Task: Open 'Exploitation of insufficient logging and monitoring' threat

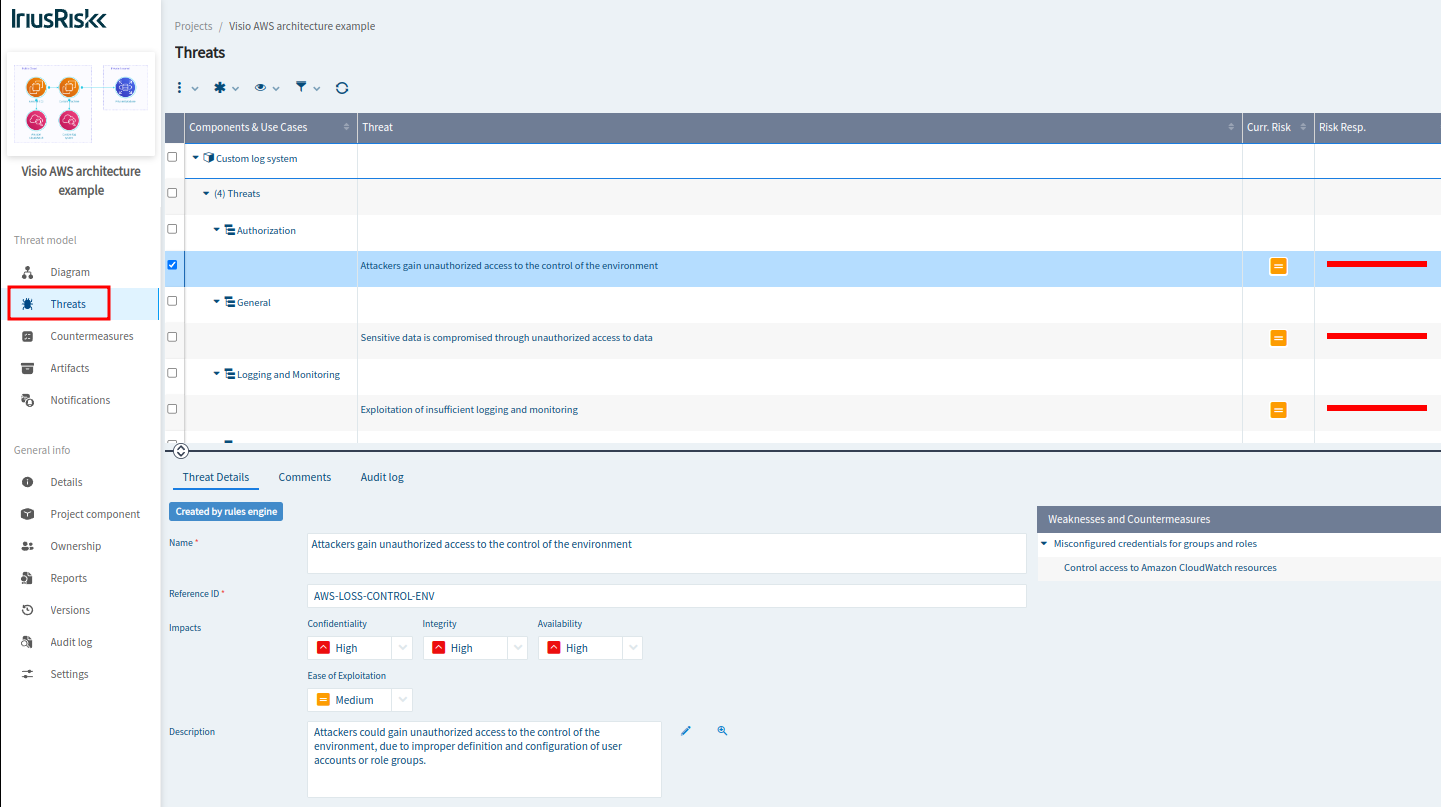Action: coord(469,410)
